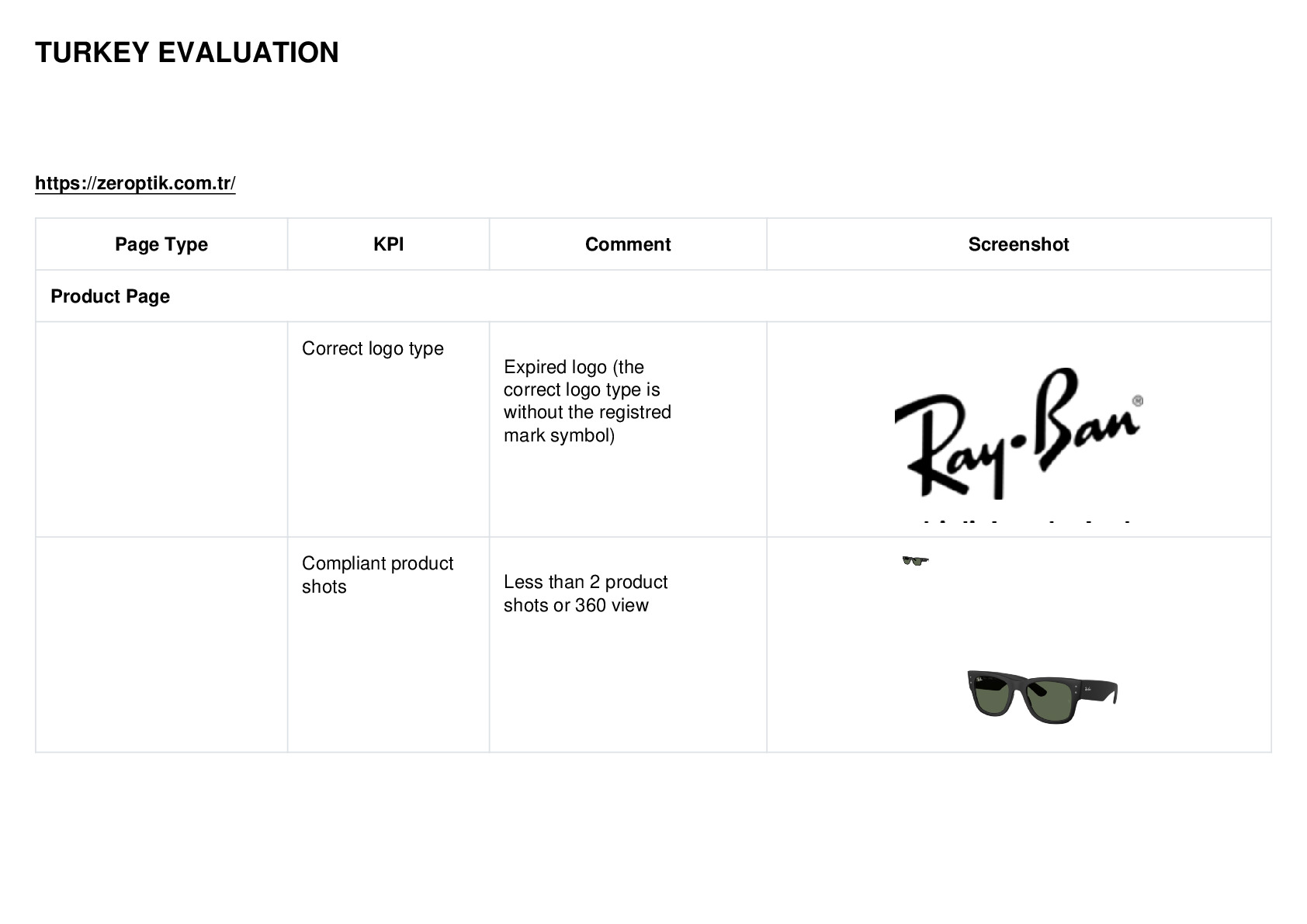1307x924 pixels.
Task: Click the Screenshot column header
Action: [1018, 244]
